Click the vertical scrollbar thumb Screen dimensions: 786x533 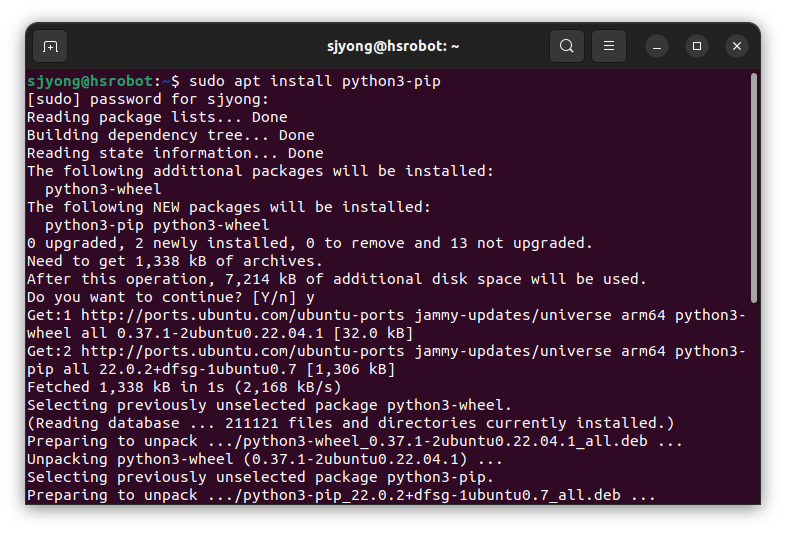point(753,188)
